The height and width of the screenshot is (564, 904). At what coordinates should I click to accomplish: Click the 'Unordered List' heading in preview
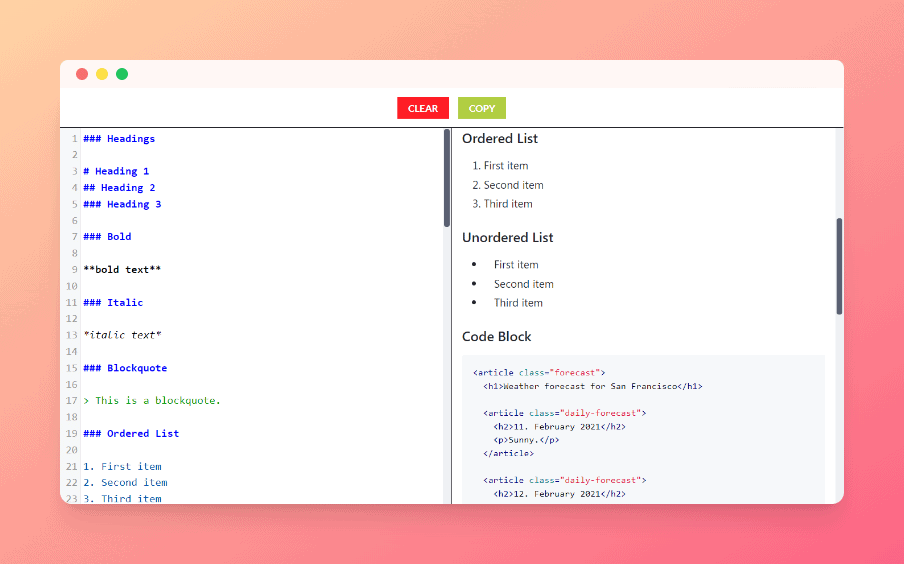click(x=507, y=238)
